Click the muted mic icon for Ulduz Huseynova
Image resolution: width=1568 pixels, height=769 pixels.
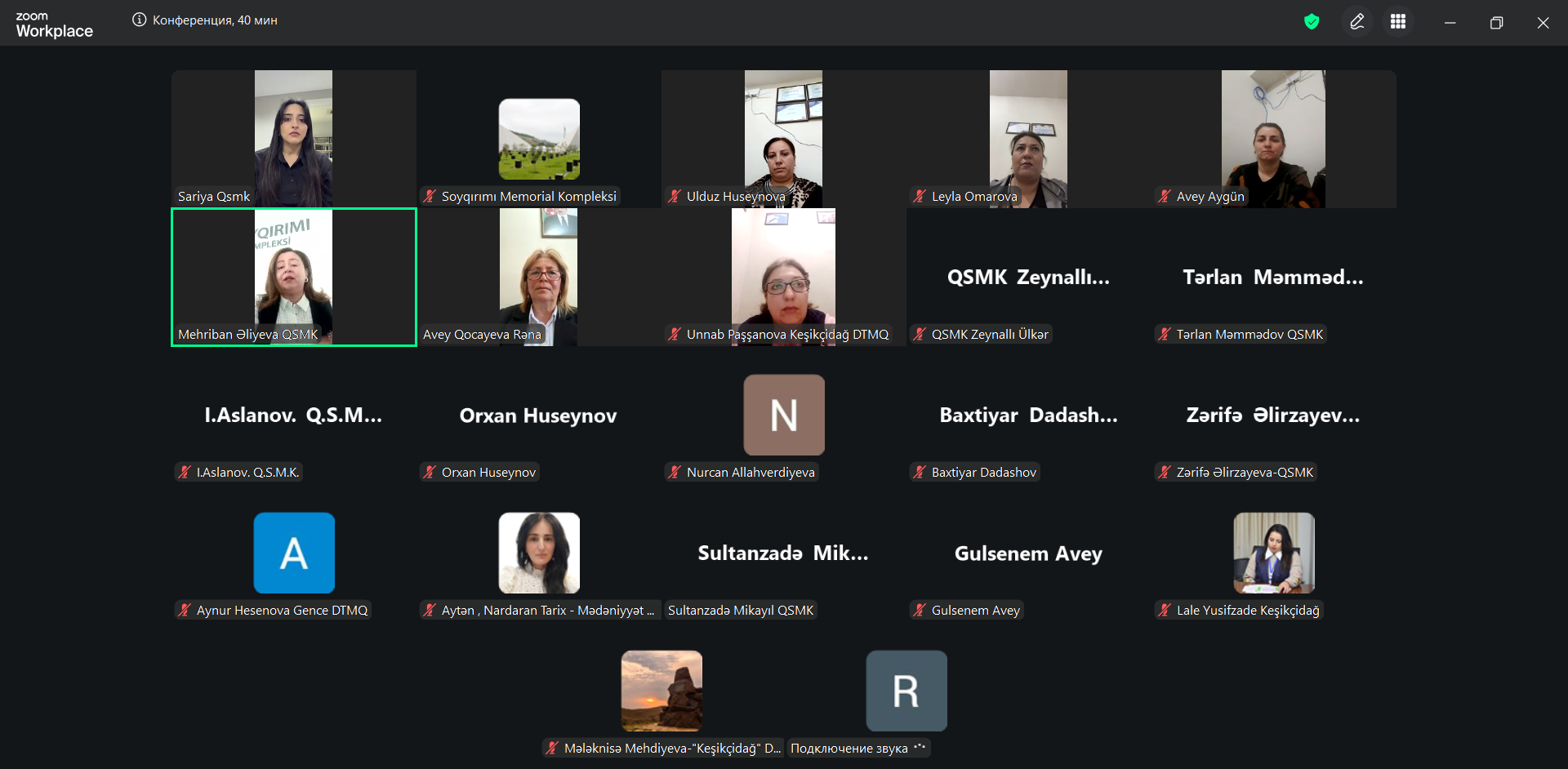tap(675, 196)
